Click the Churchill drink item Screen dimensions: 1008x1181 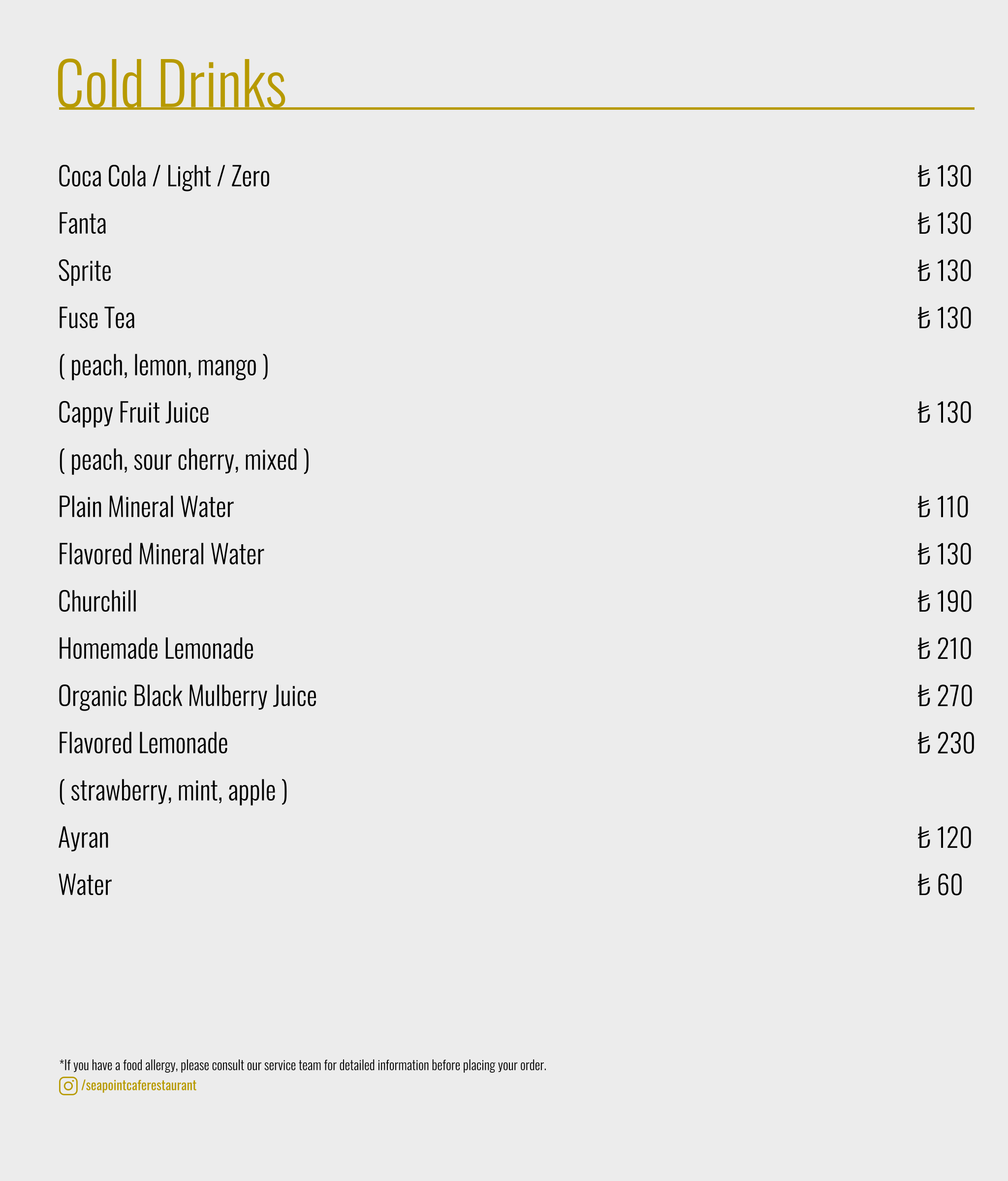tap(97, 602)
